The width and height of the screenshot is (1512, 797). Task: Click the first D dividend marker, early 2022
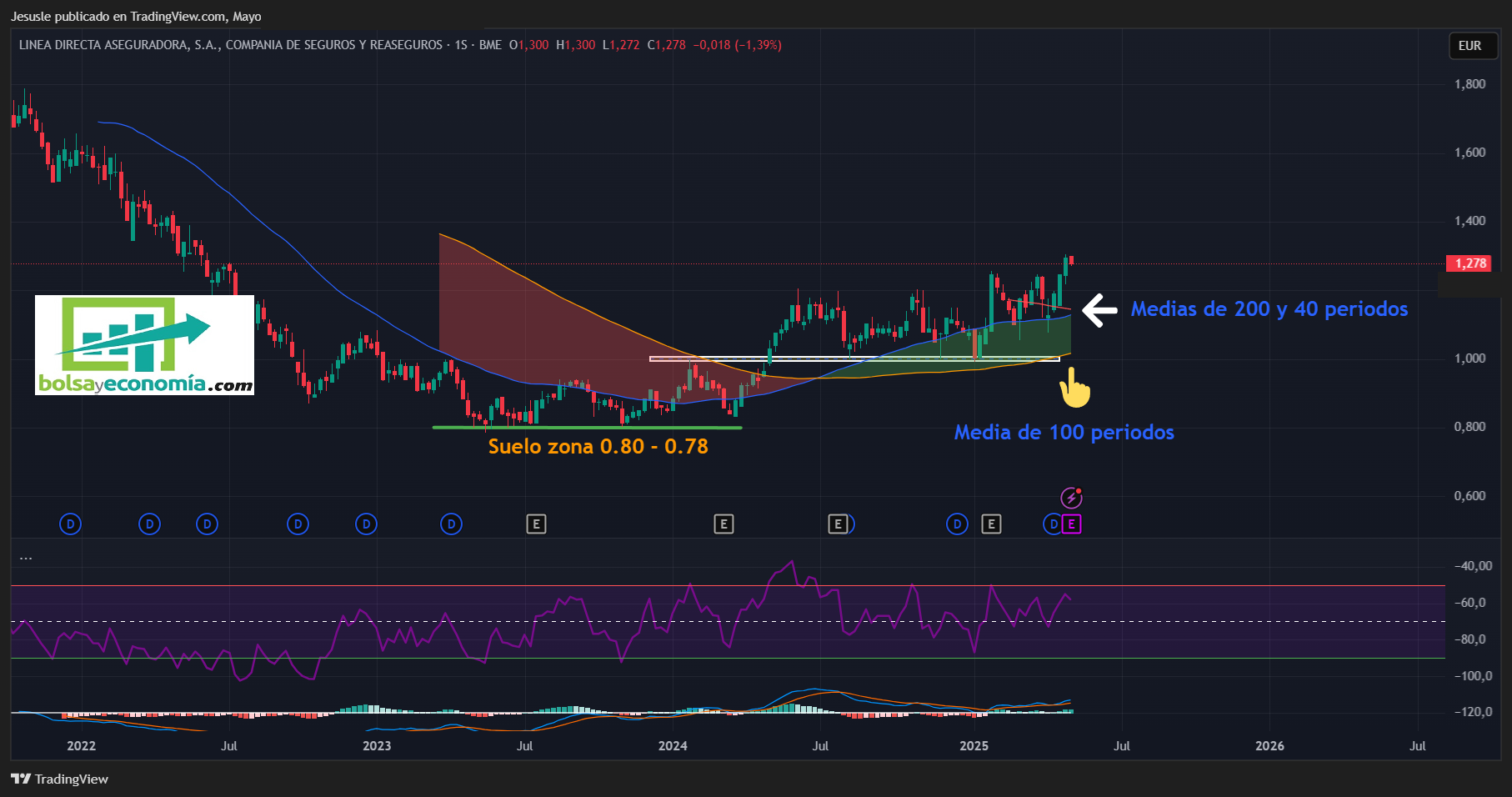pos(70,524)
